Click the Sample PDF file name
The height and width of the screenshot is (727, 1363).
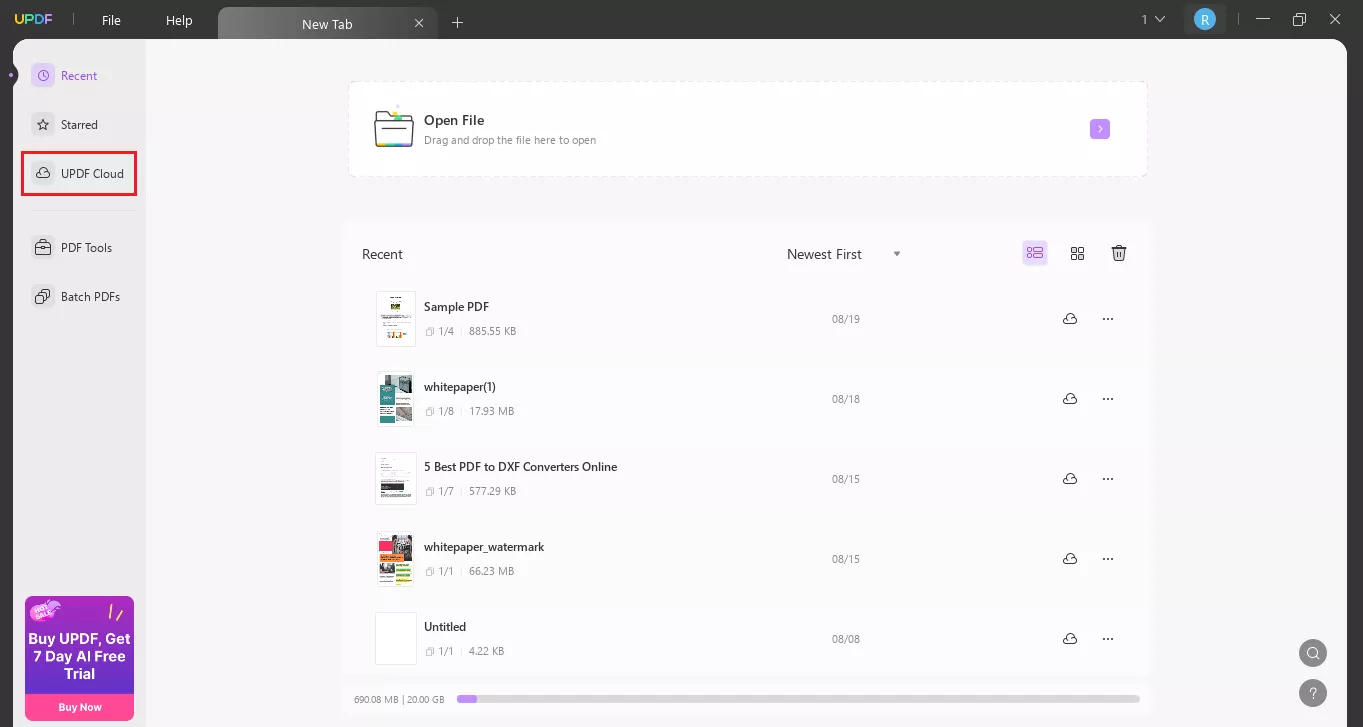click(x=456, y=307)
